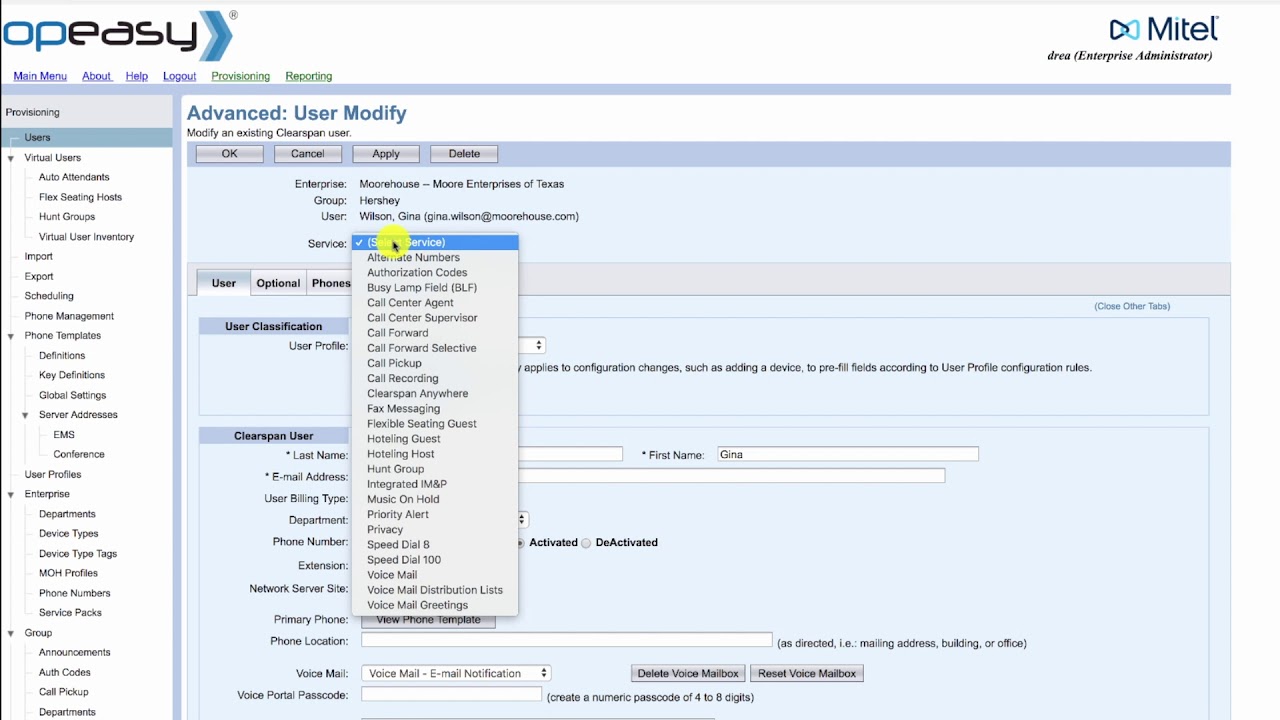
Task: Click the Close Other Tabs link
Action: point(1132,306)
